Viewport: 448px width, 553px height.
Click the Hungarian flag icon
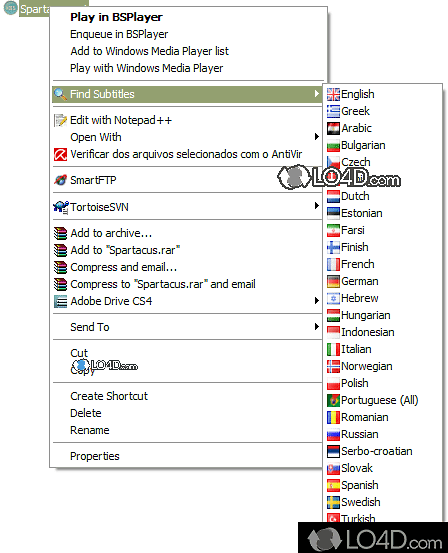333,315
